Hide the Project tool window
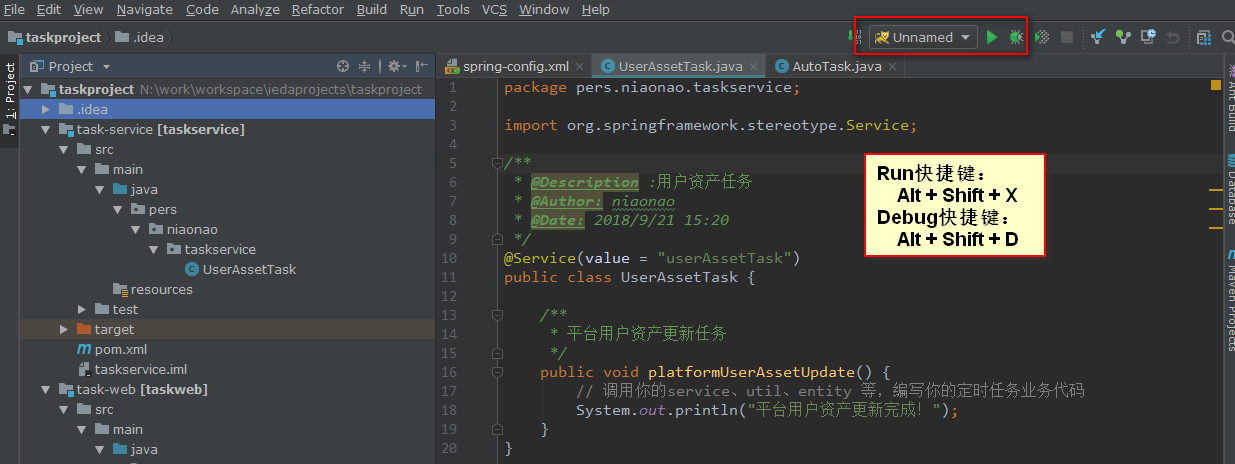 pos(422,66)
